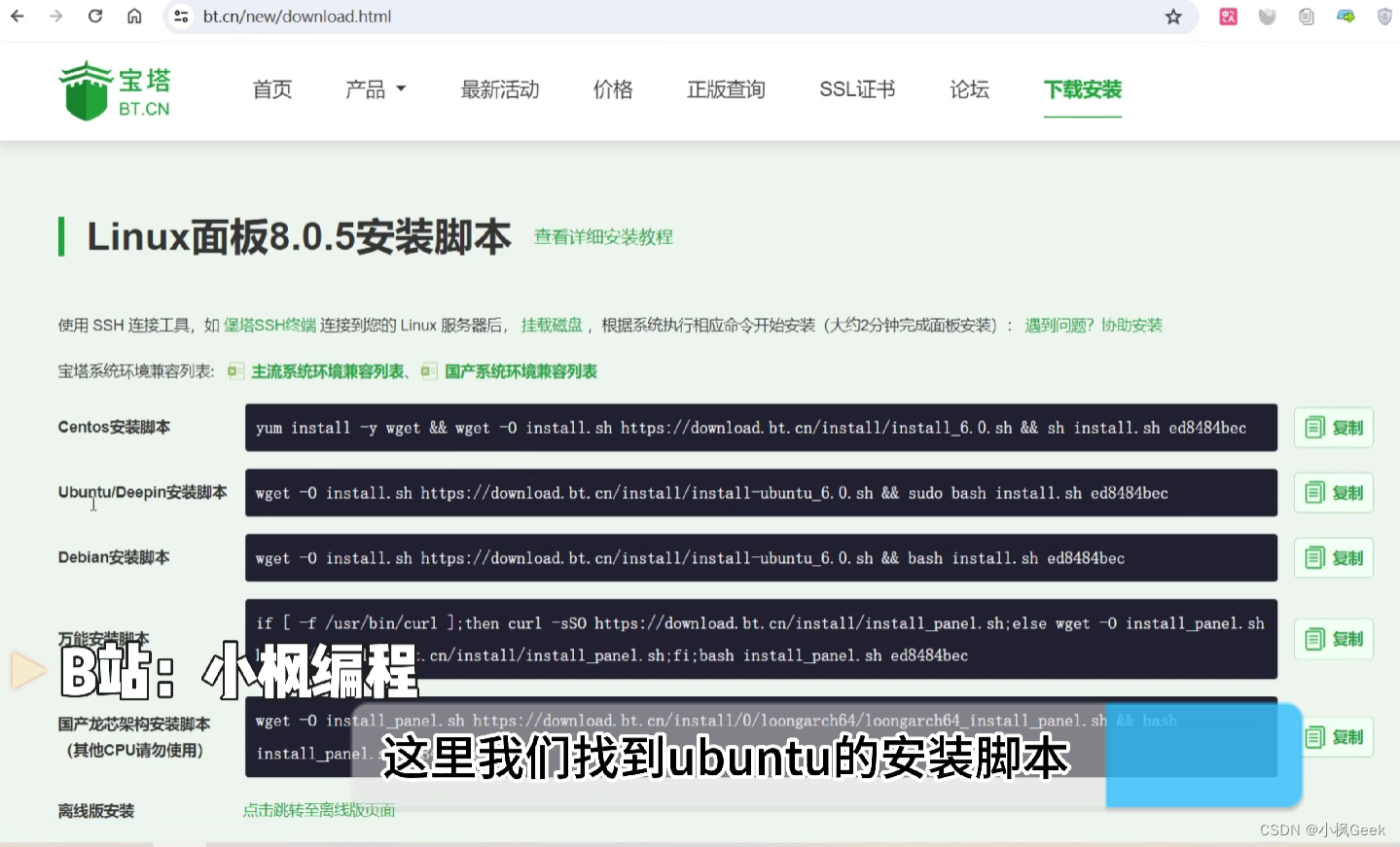Open the browser translate (中/A) extension icon
Screen dimensions: 1400x847
click(x=1228, y=17)
